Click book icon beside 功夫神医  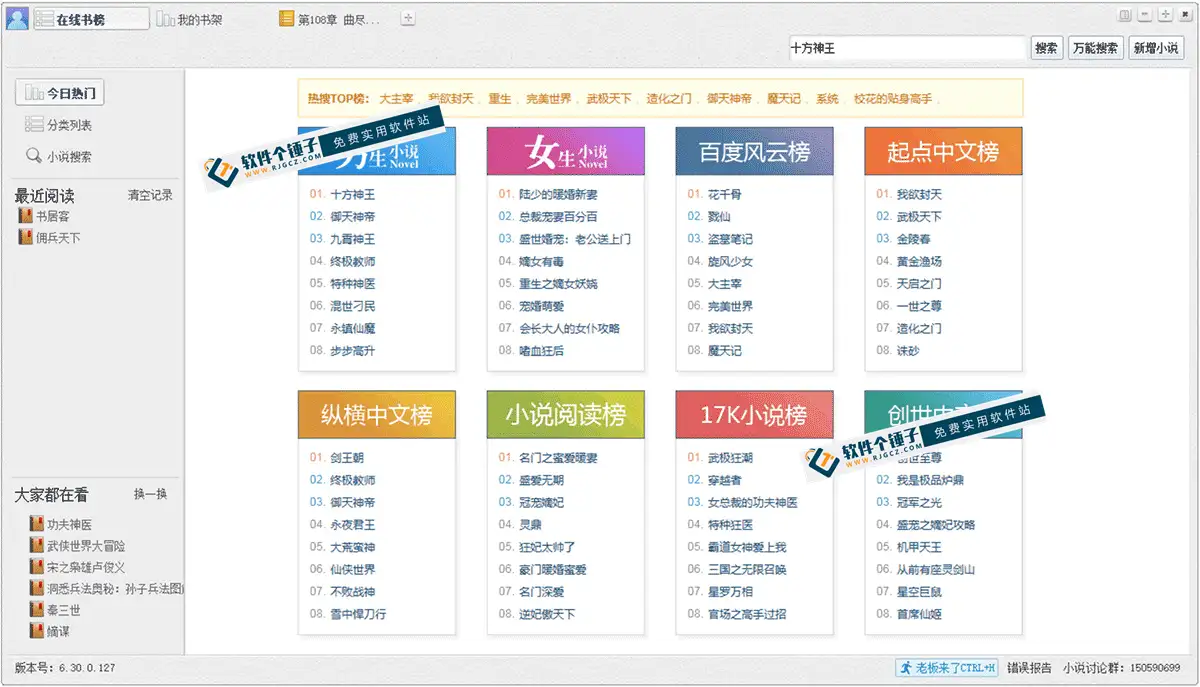click(x=37, y=524)
